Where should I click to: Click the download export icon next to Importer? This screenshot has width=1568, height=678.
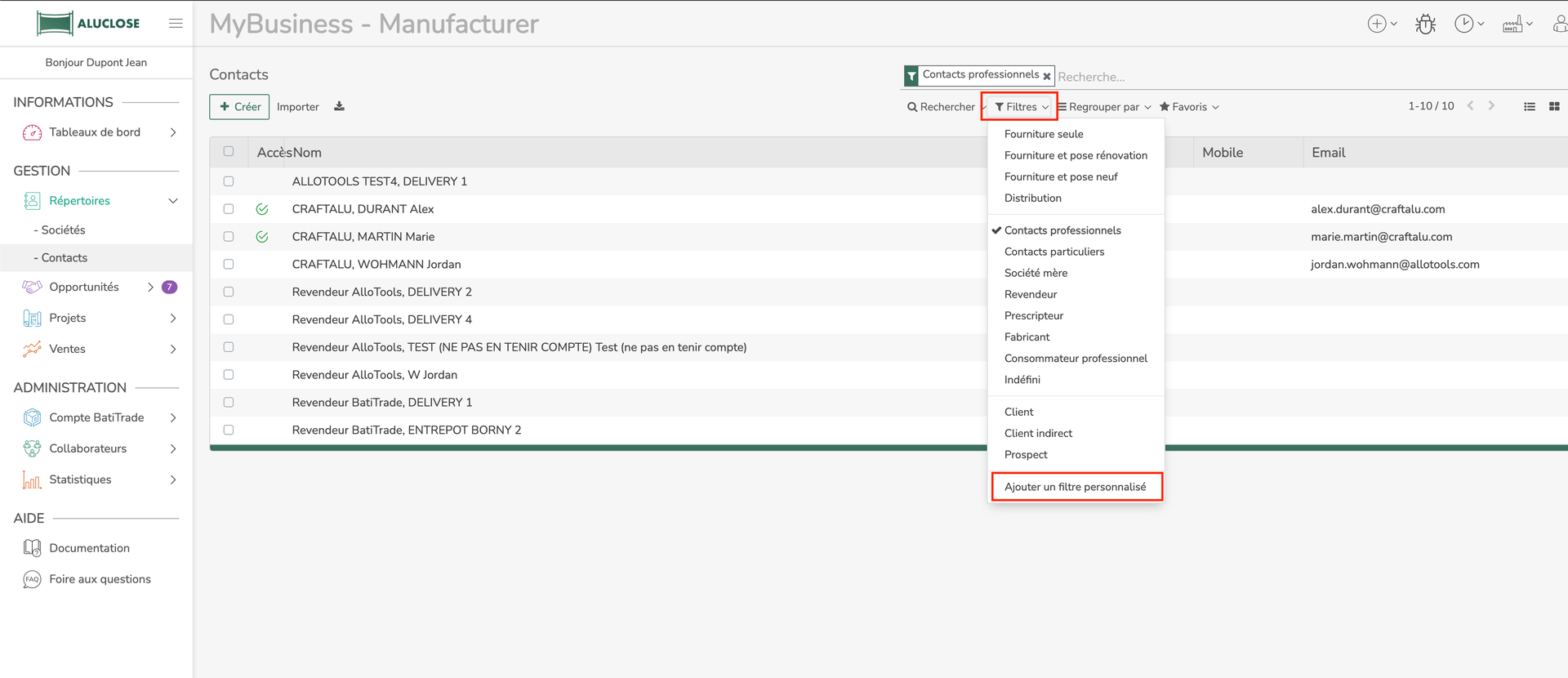click(x=339, y=107)
